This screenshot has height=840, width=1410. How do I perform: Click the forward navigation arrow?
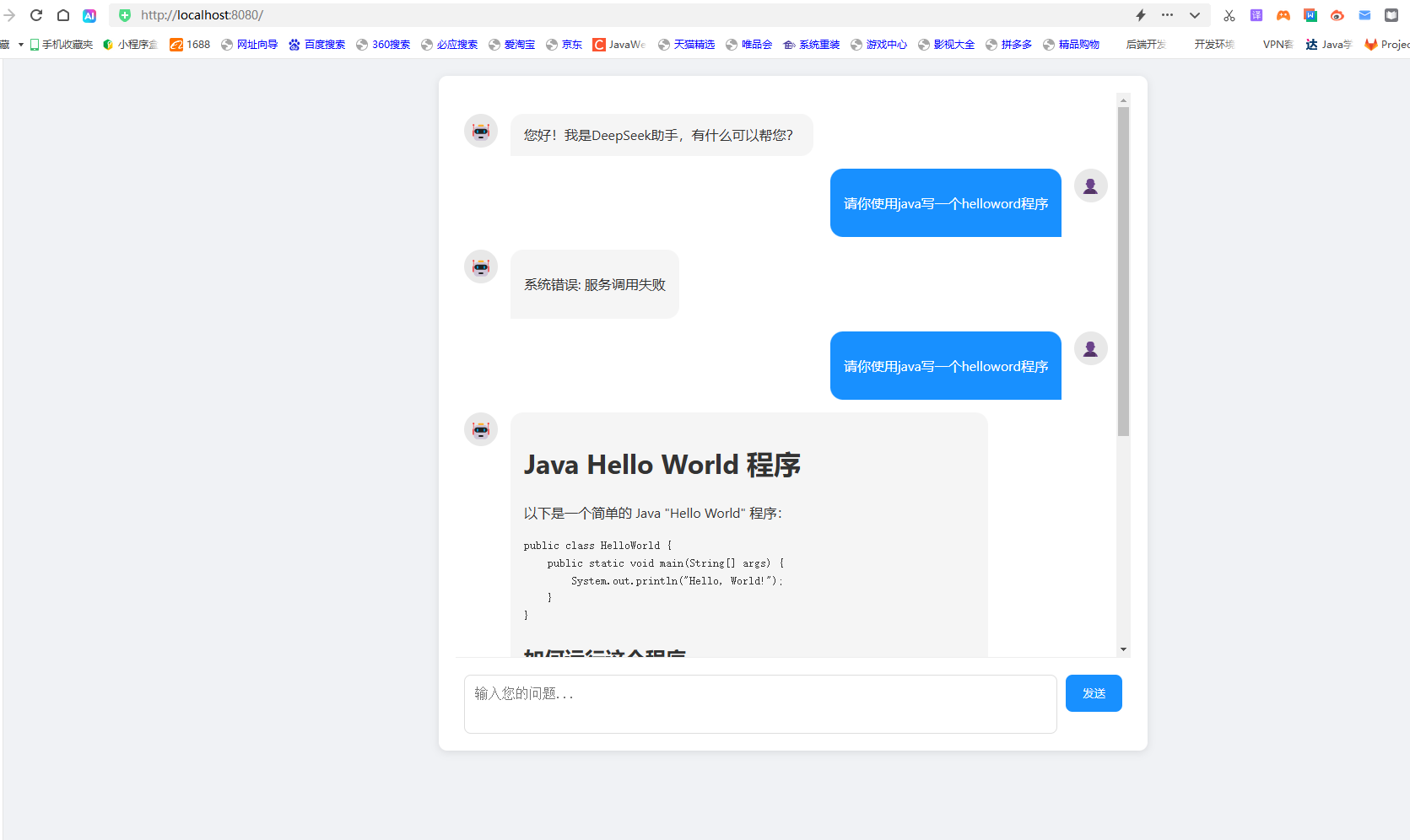tap(9, 15)
